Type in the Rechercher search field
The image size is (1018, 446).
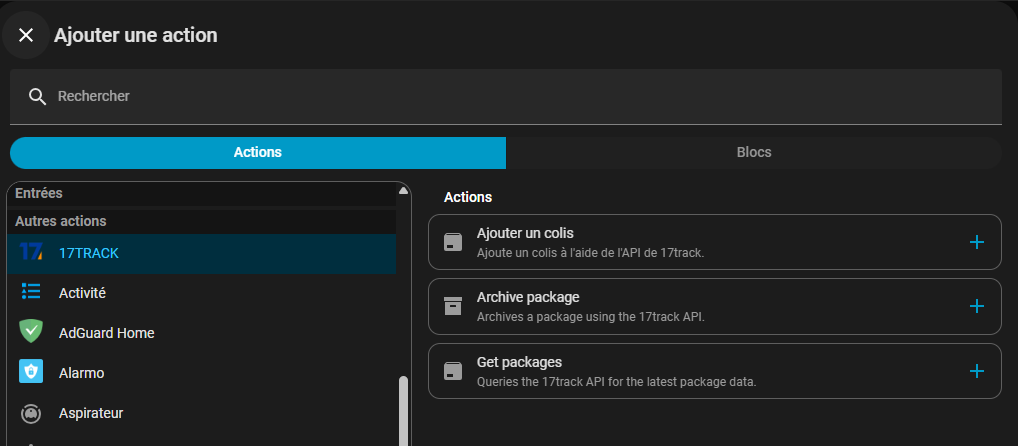(500, 96)
